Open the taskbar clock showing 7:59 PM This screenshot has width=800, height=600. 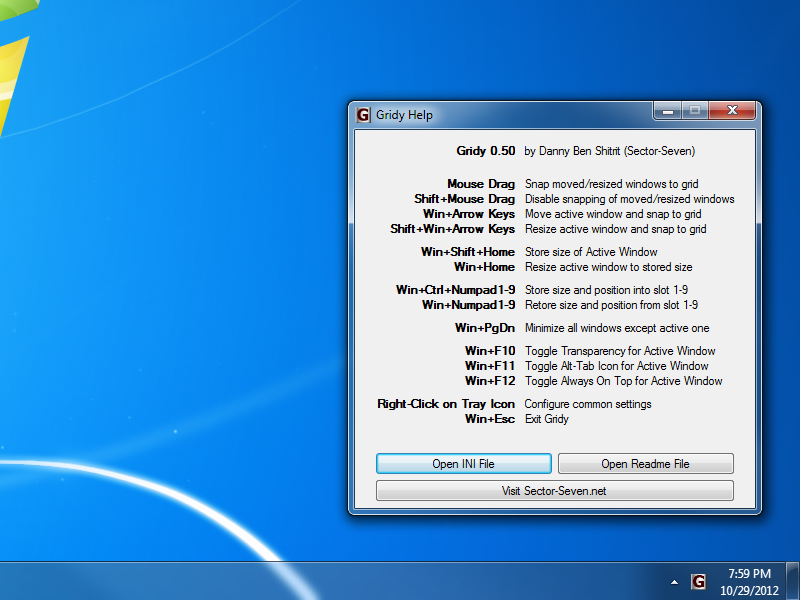coord(749,574)
